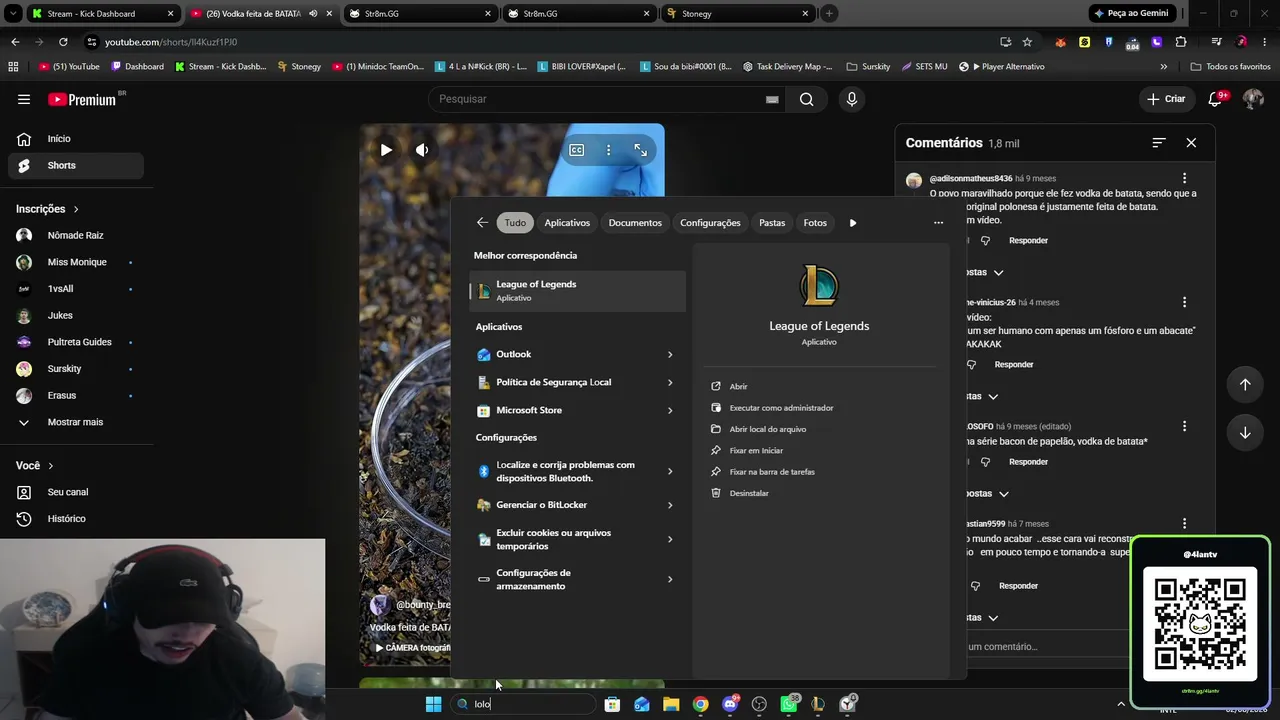The image size is (1280, 720).
Task: Expand Gerenciar o BitLocker chevron
Action: pos(670,506)
